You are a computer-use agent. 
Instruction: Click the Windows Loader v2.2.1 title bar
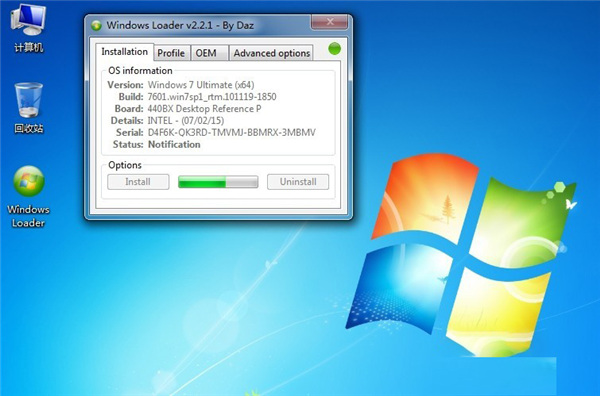(x=199, y=25)
